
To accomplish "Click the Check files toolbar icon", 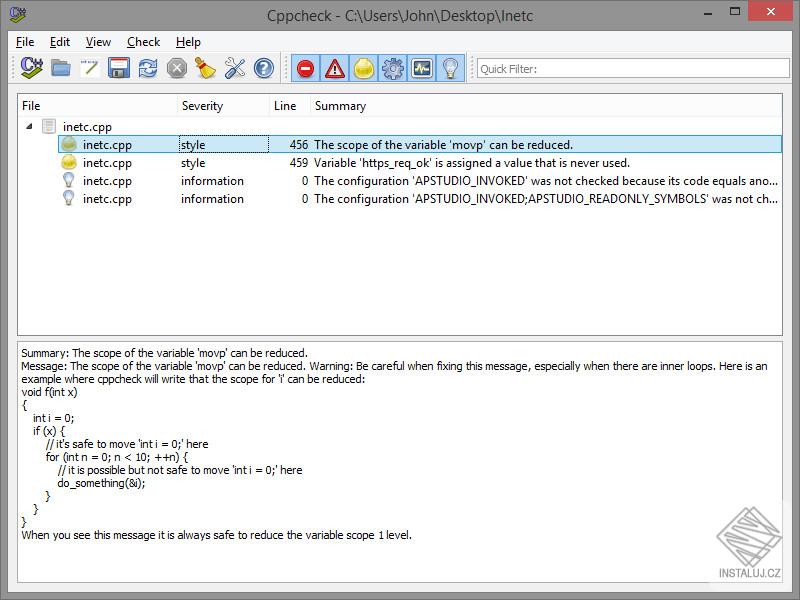I will [32, 68].
